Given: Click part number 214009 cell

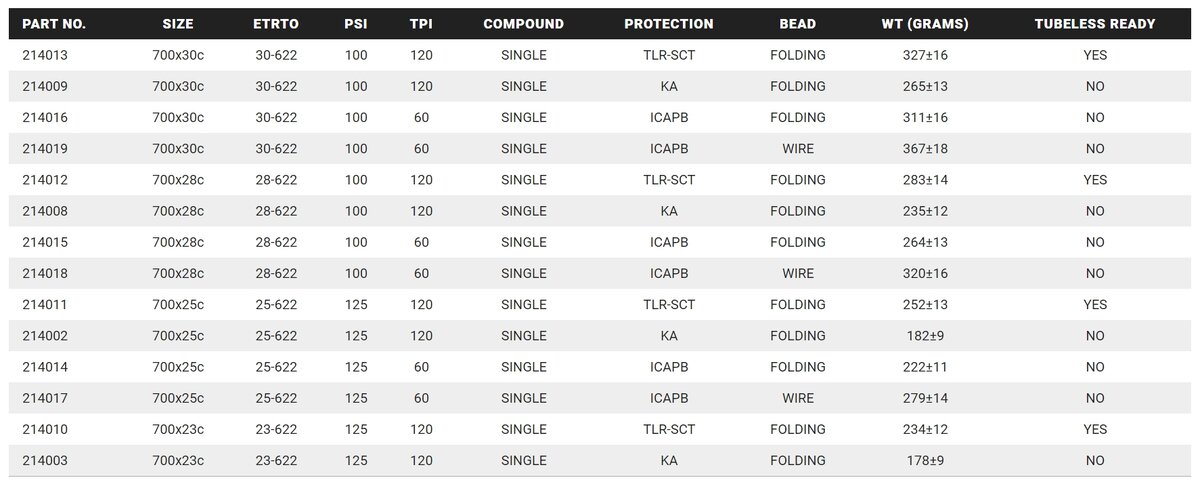Looking at the screenshot, I should pos(45,86).
